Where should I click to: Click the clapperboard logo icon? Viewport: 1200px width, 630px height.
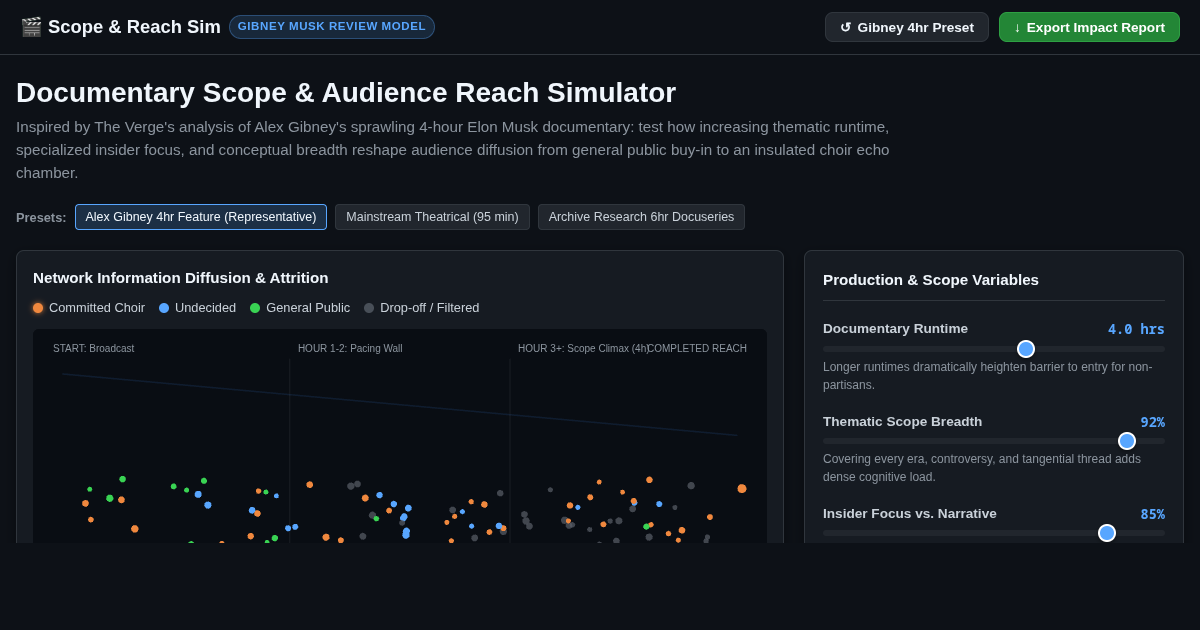click(x=31, y=27)
